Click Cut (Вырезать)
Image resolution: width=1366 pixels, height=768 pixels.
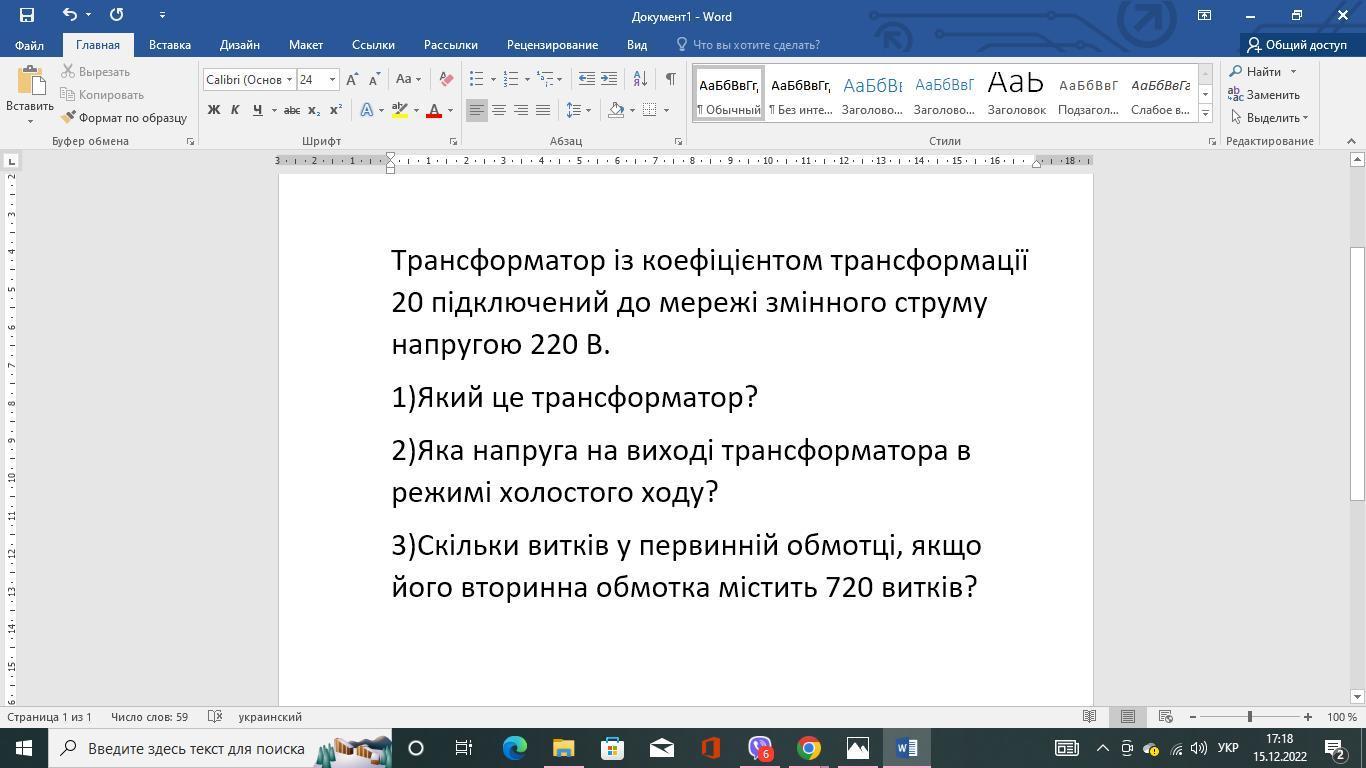[x=95, y=72]
